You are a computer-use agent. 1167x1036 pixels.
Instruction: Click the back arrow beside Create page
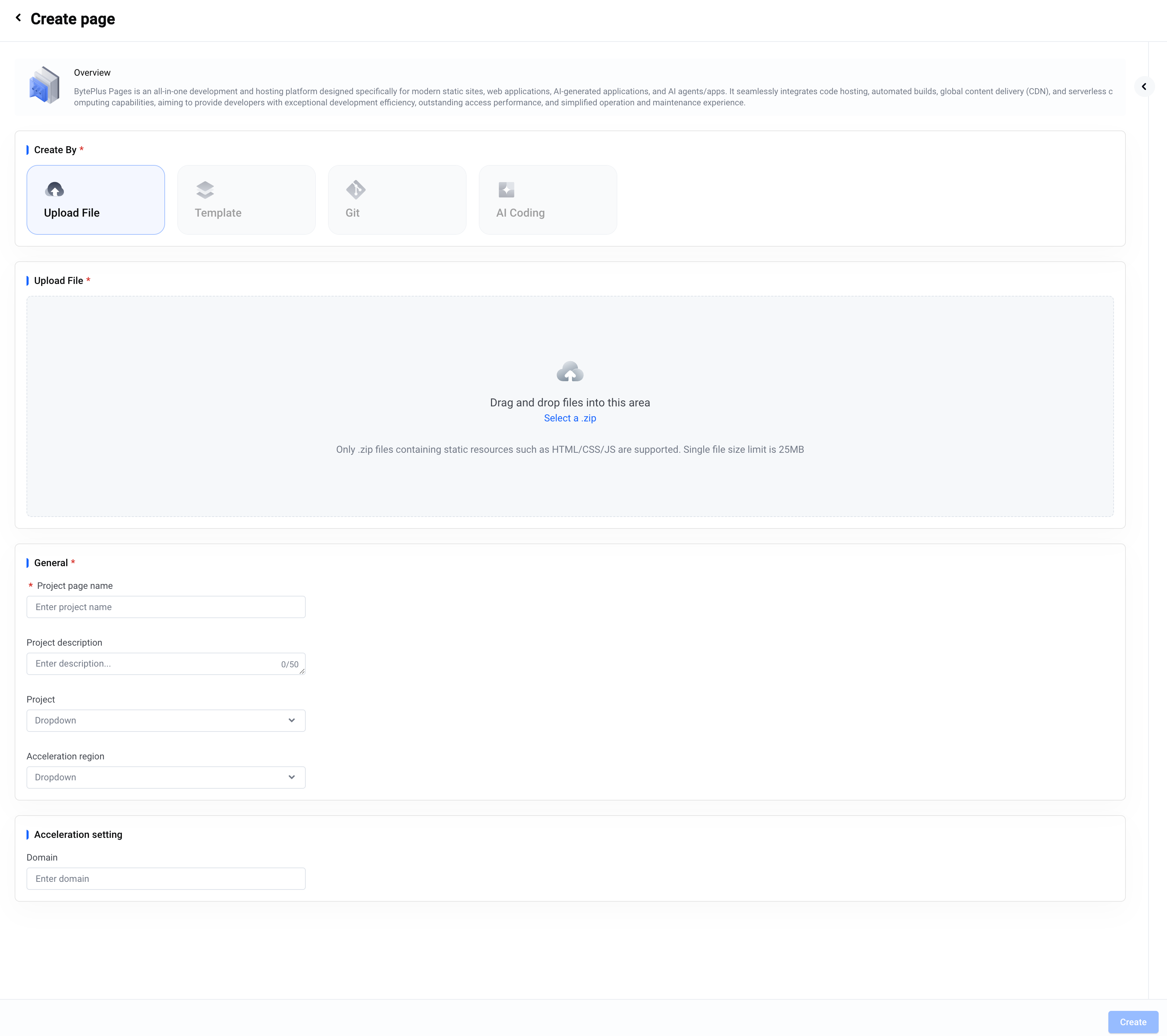[x=18, y=18]
